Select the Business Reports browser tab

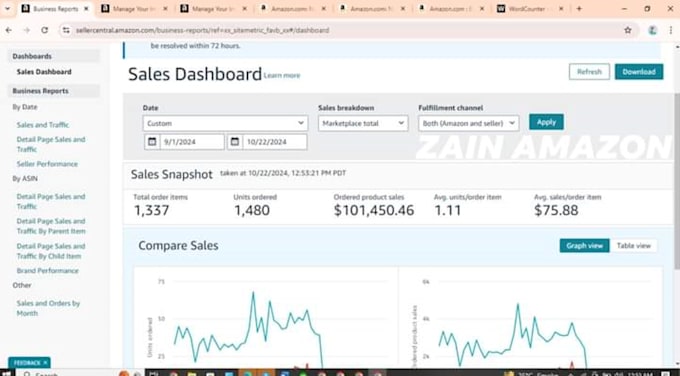point(56,9)
